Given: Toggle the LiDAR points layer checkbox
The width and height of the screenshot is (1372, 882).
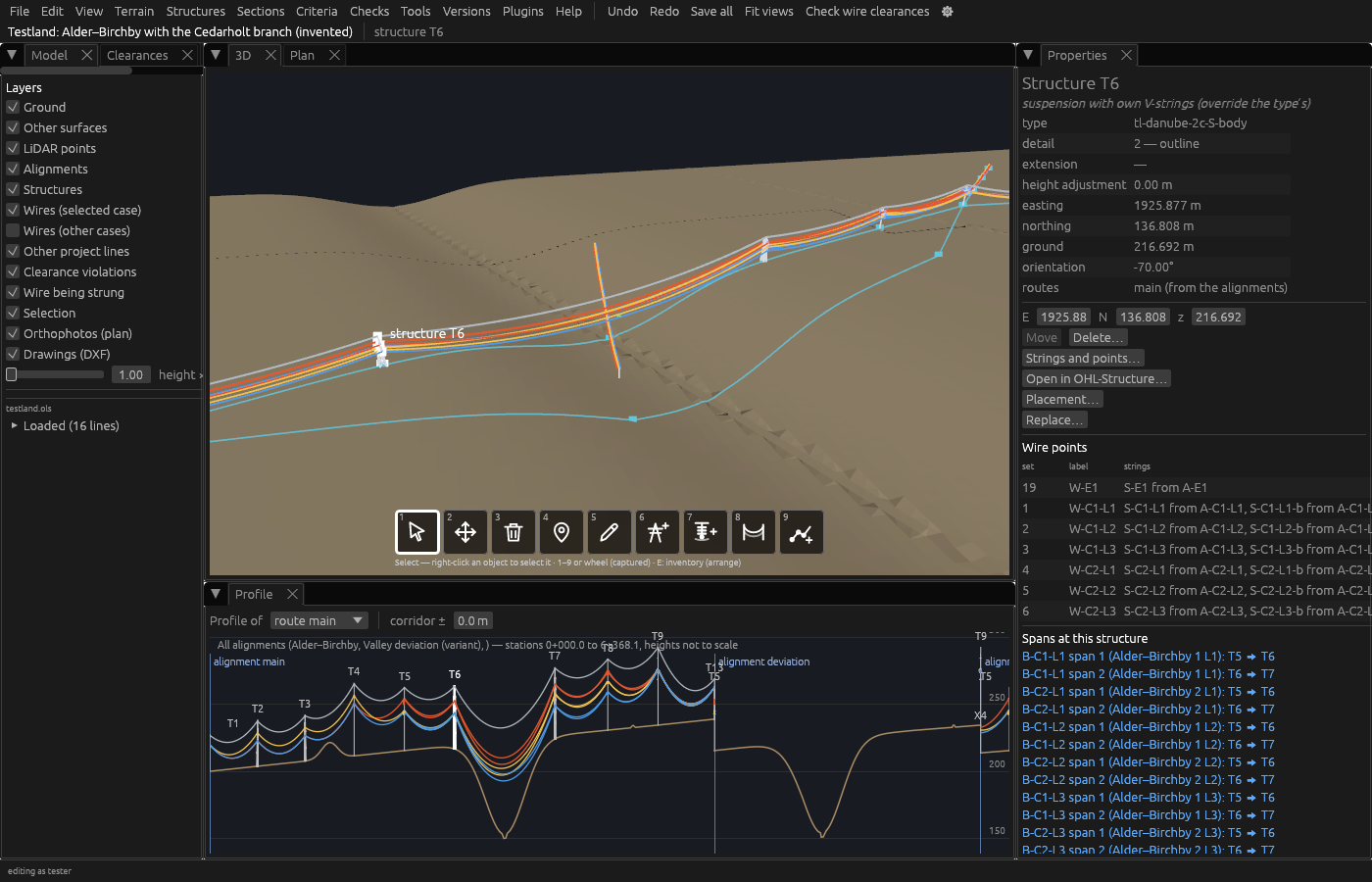Looking at the screenshot, I should tap(13, 148).
